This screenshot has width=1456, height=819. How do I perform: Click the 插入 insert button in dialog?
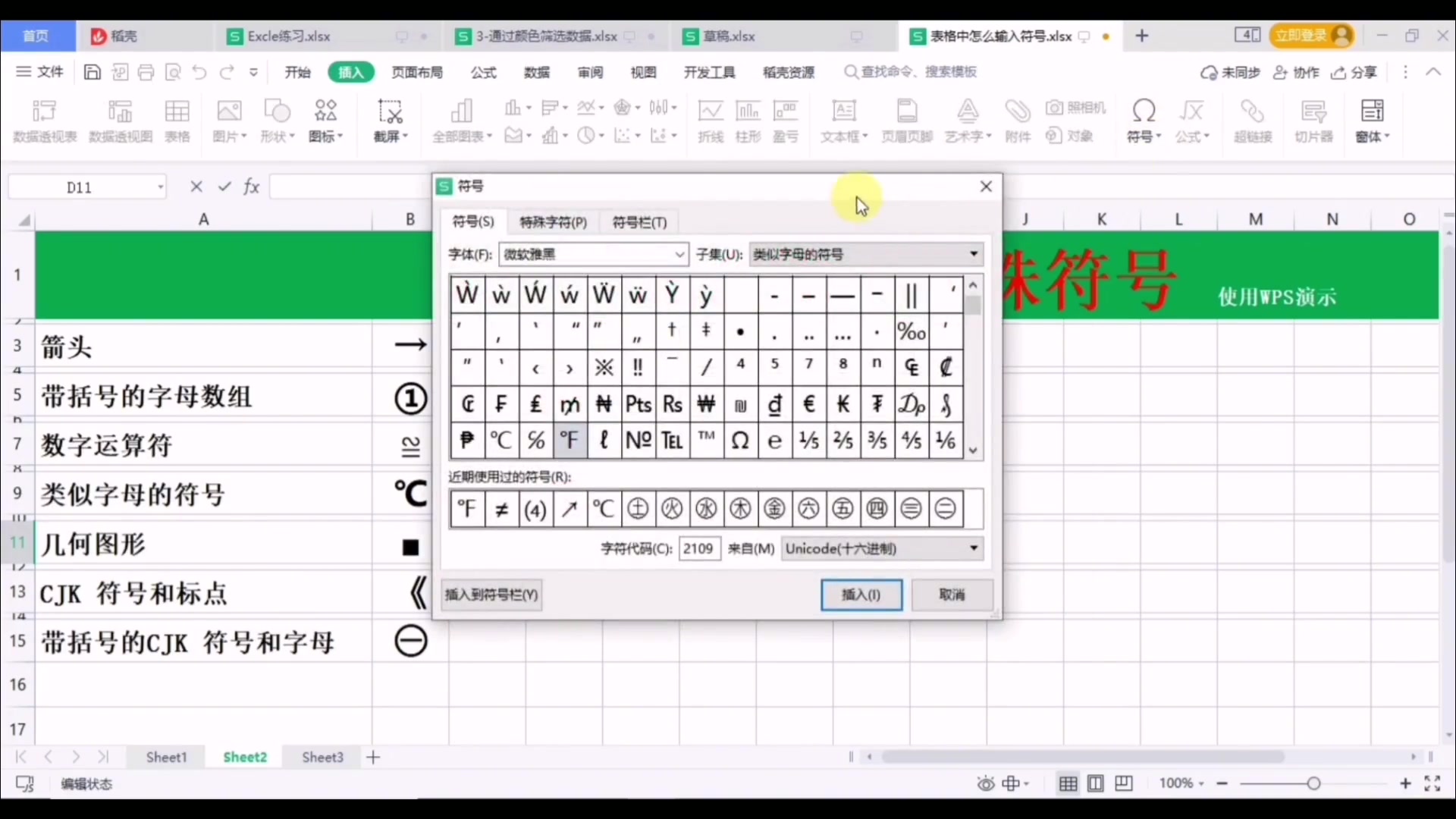pyautogui.click(x=861, y=595)
